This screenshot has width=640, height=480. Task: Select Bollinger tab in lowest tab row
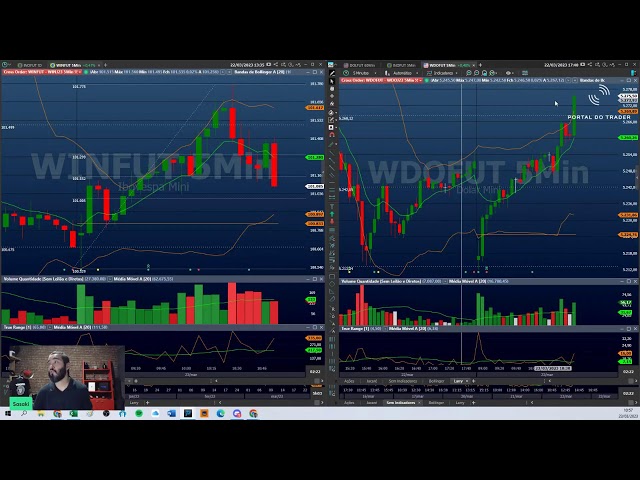pos(436,402)
